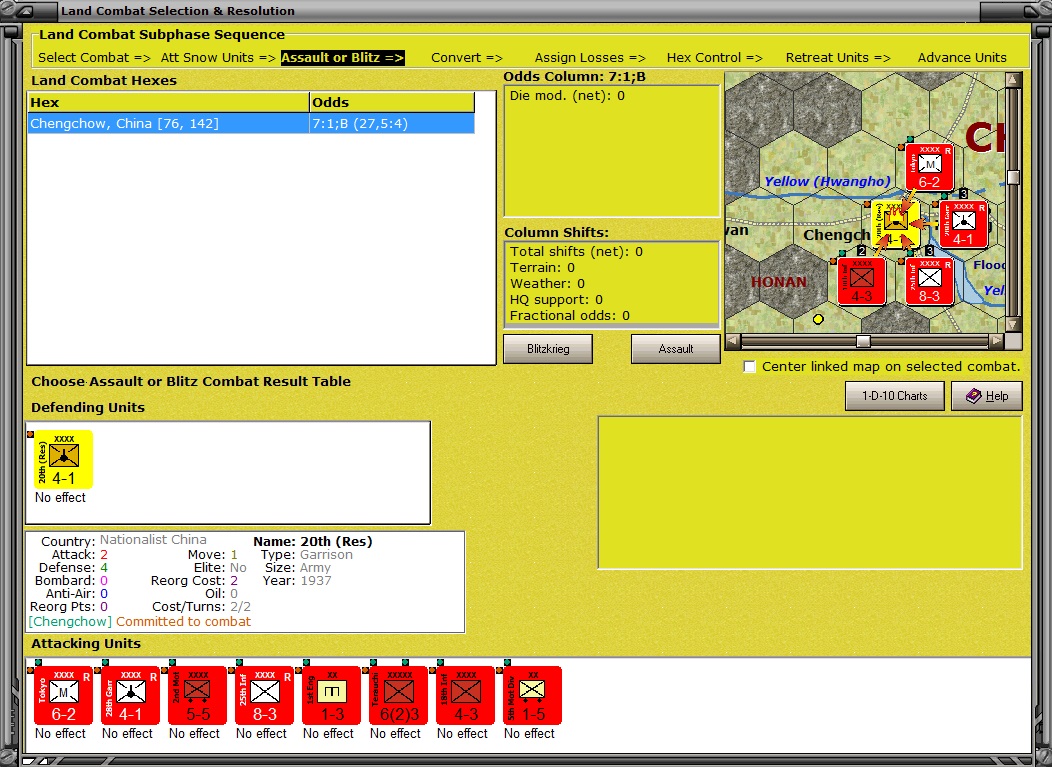This screenshot has width=1052, height=767.
Task: Select the 5th Mot Div 1-5 attacking unit
Action: (533, 695)
